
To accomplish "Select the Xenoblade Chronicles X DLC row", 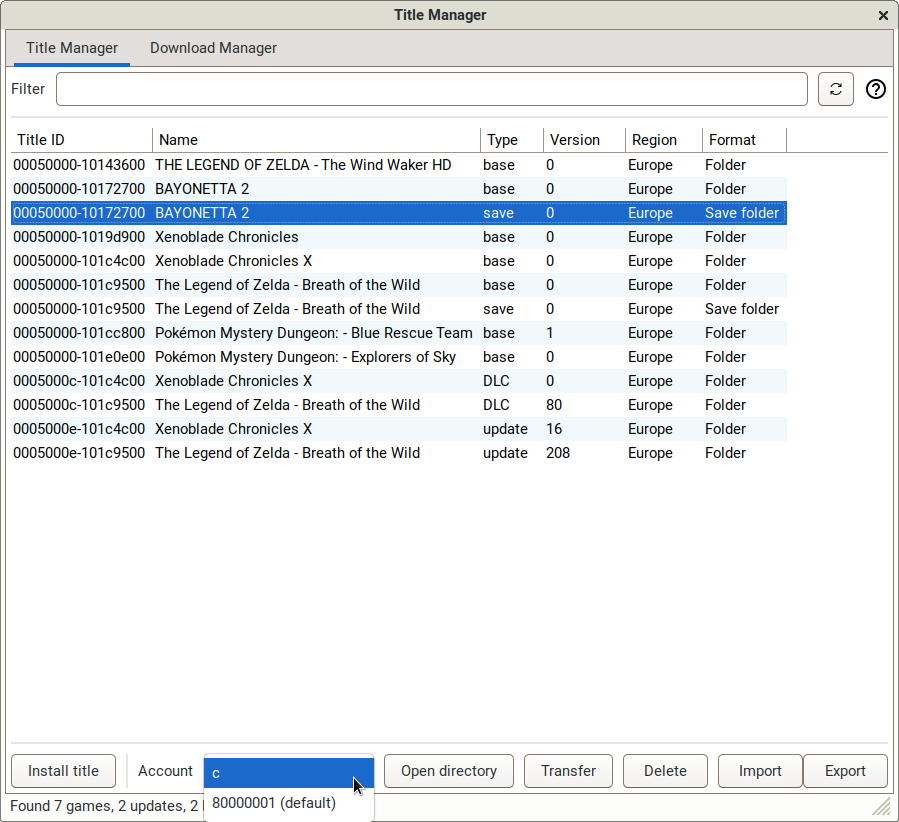I will point(300,381).
